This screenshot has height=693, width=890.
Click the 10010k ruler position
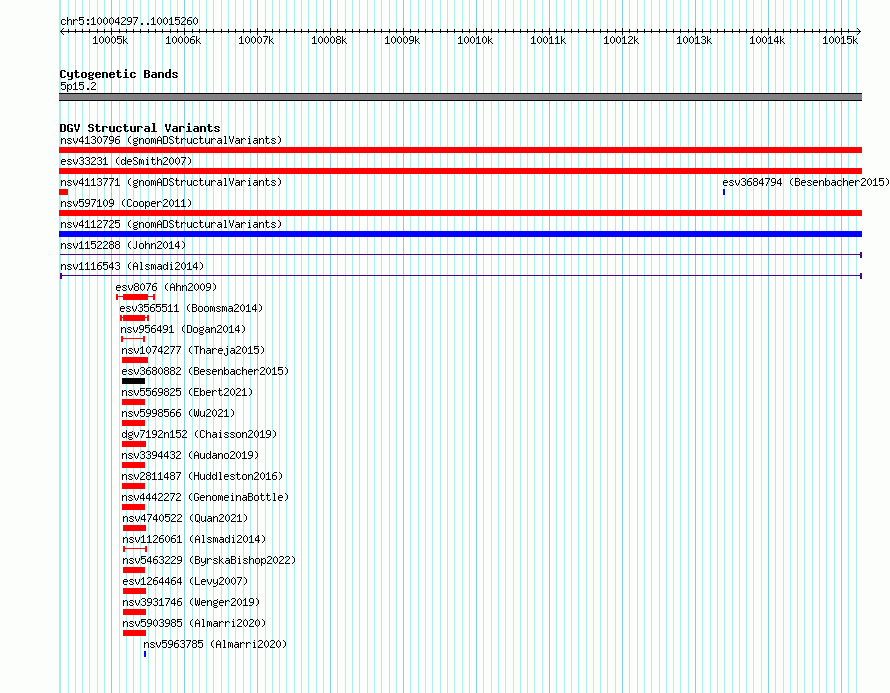tap(475, 40)
